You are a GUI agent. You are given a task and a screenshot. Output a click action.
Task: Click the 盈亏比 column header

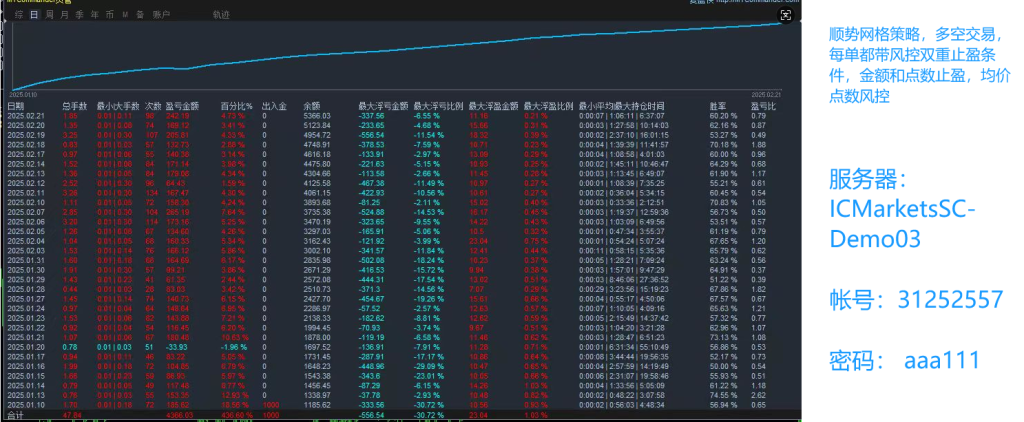coord(763,106)
